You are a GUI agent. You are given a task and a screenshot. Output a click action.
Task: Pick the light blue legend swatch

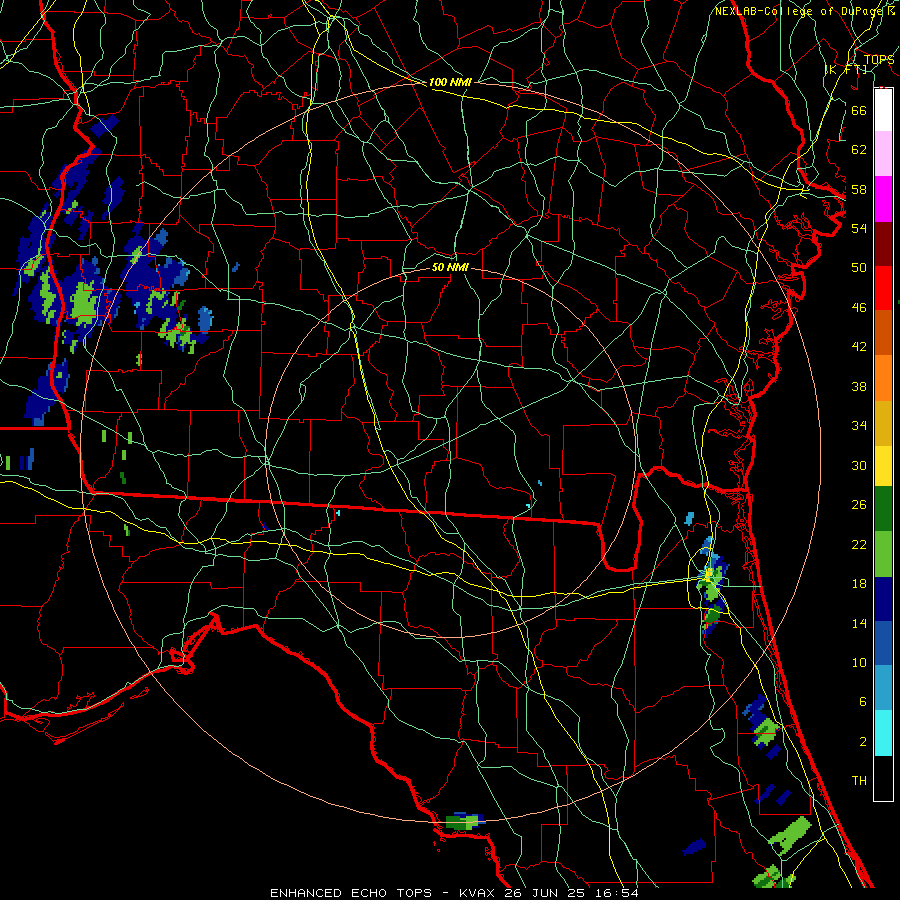883,688
